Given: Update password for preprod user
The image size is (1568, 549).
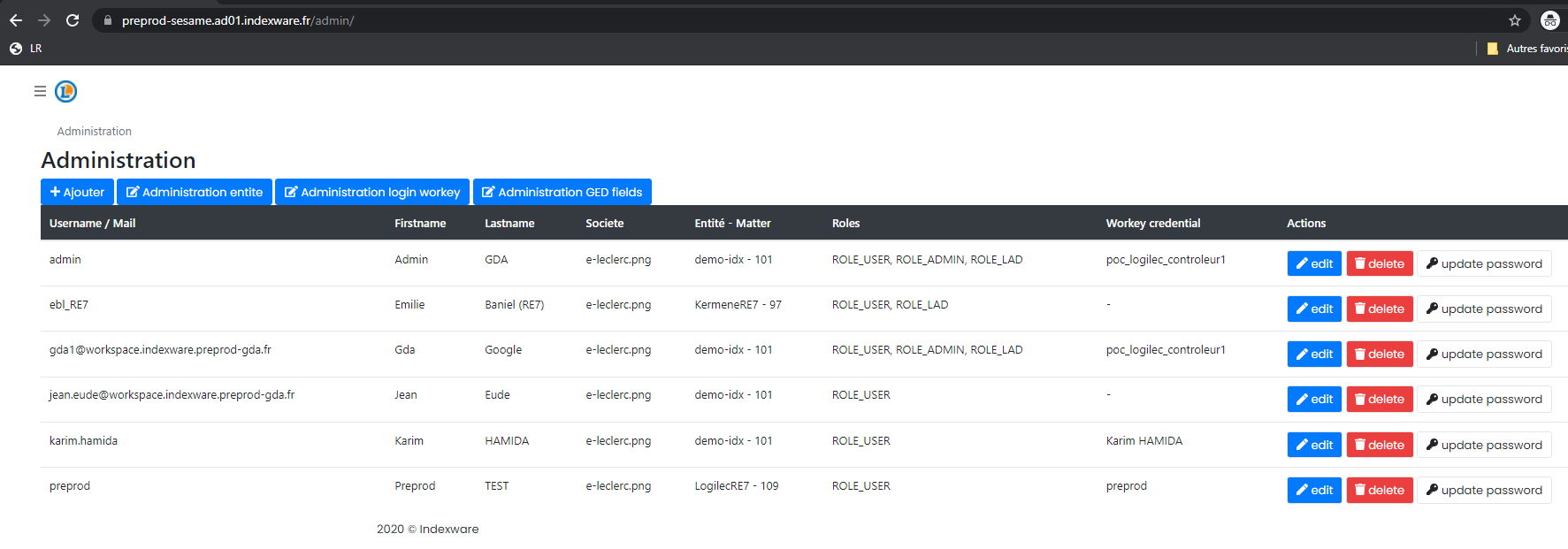Looking at the screenshot, I should [1484, 490].
